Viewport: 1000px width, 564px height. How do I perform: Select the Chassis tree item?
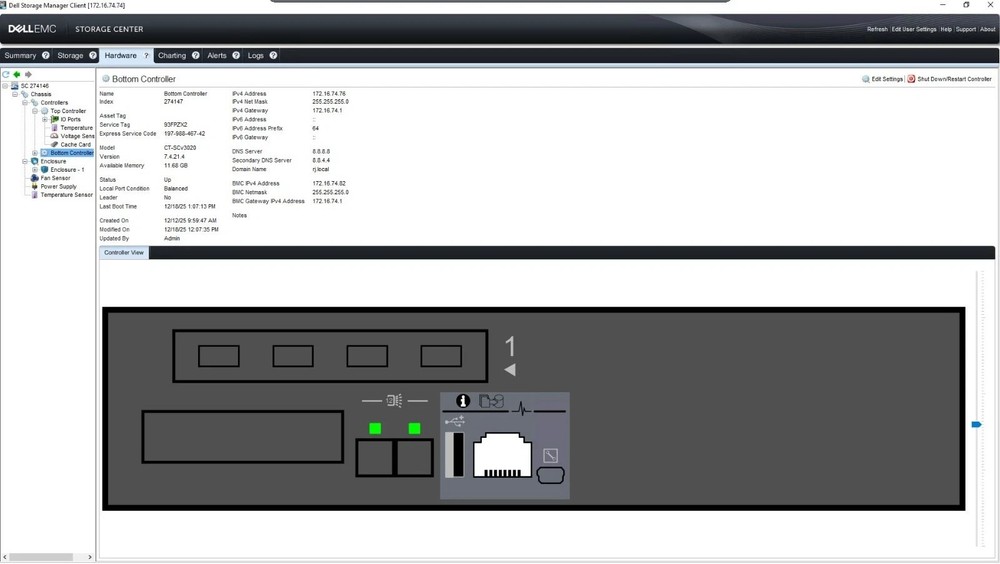point(41,94)
